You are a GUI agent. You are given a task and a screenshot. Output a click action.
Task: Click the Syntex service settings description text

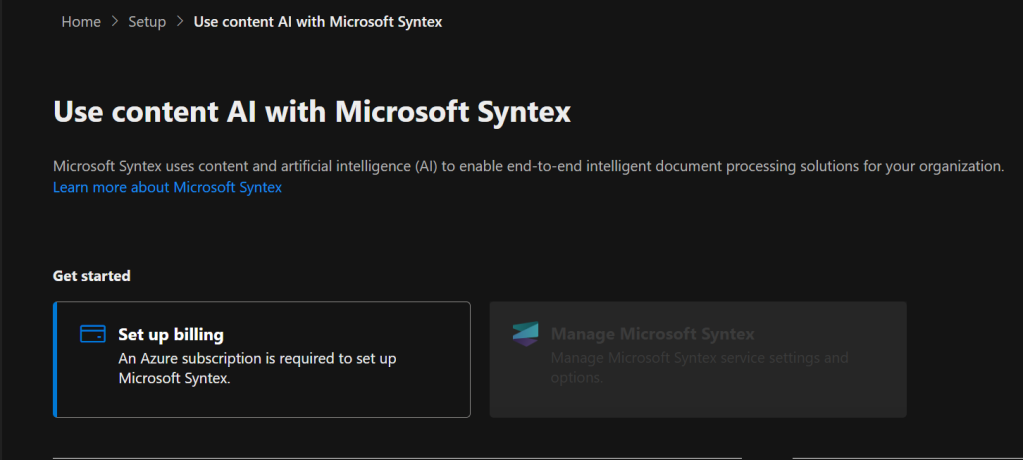tap(698, 367)
